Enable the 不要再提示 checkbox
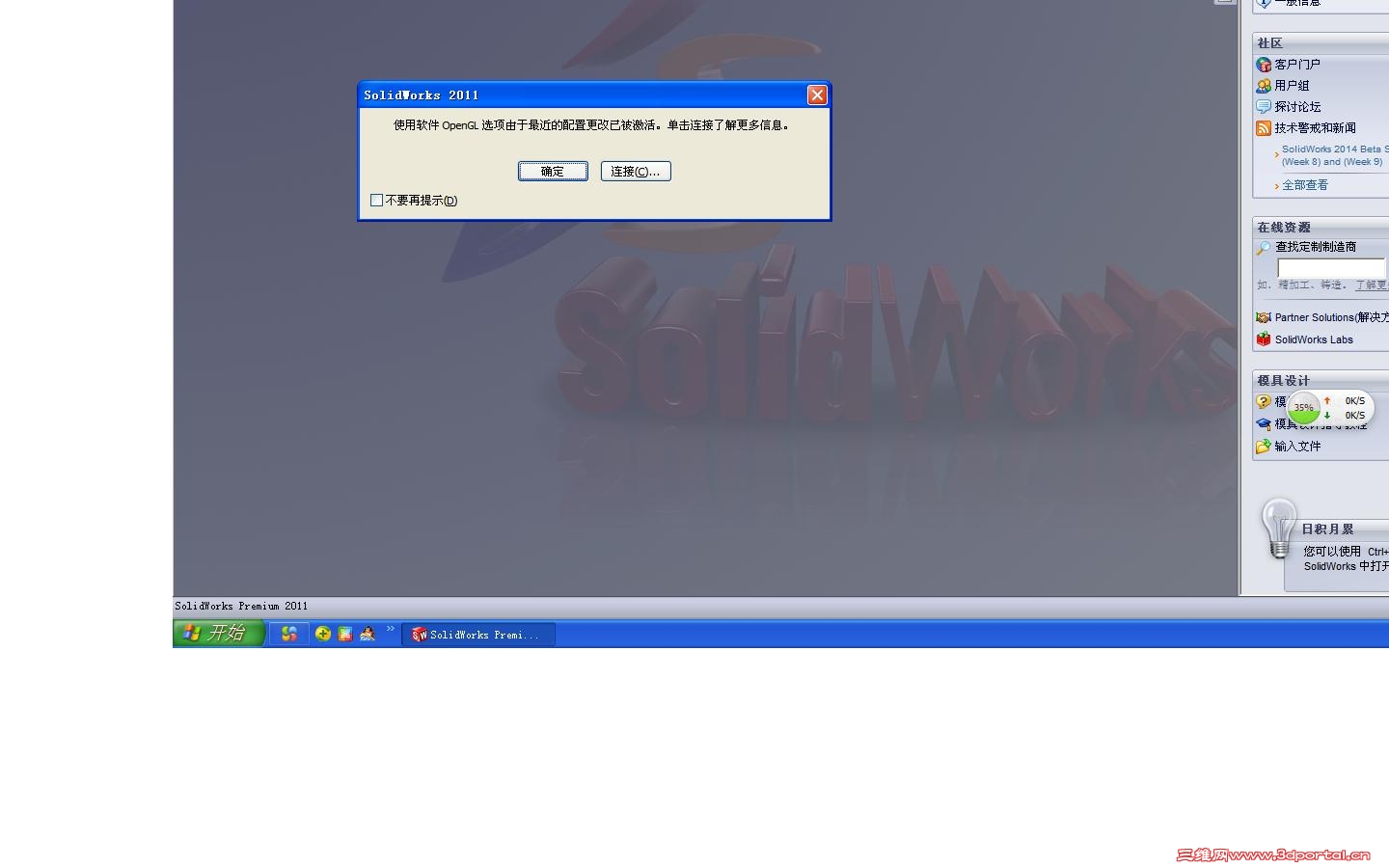 coord(377,200)
